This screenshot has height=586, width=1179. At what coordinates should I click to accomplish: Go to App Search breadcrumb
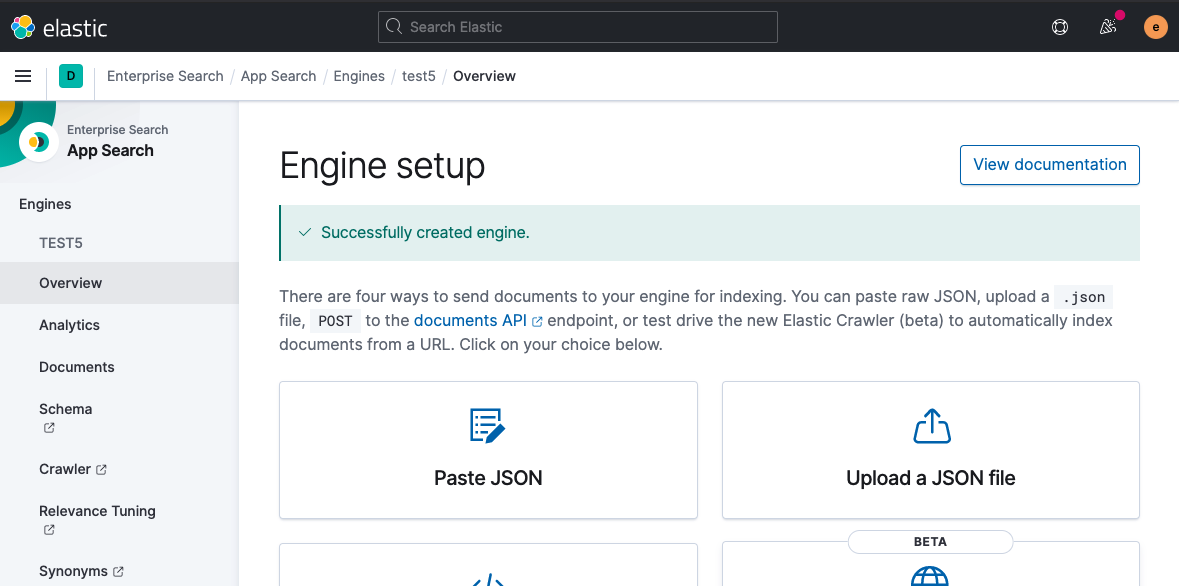tap(278, 76)
